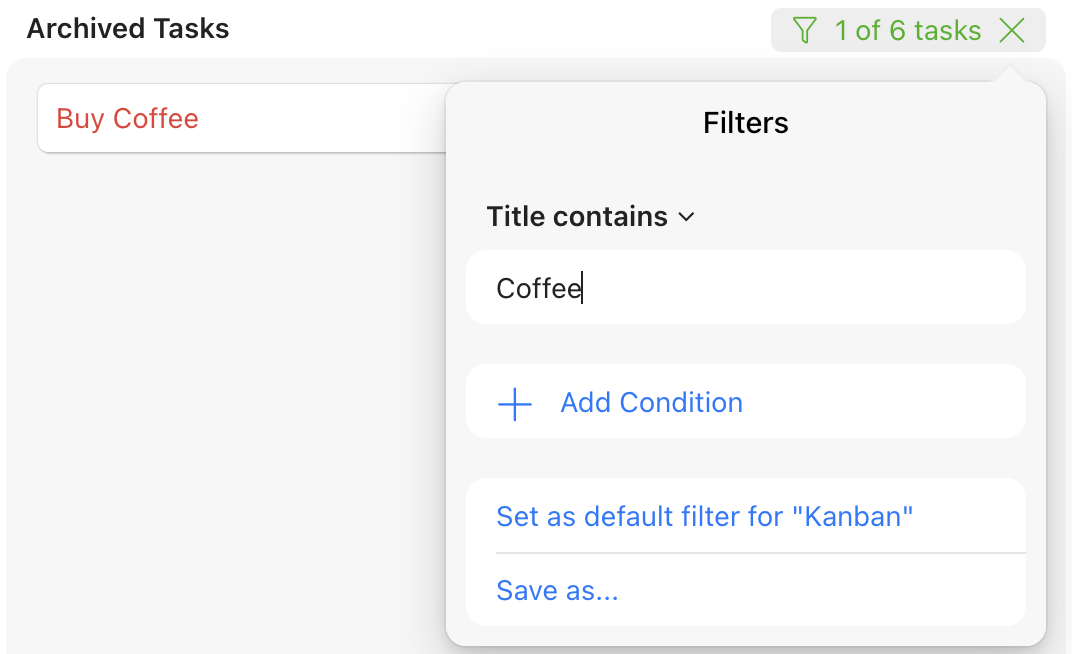1072x654 pixels.
Task: Expand the chevron next to "Title contains"
Action: pos(686,217)
